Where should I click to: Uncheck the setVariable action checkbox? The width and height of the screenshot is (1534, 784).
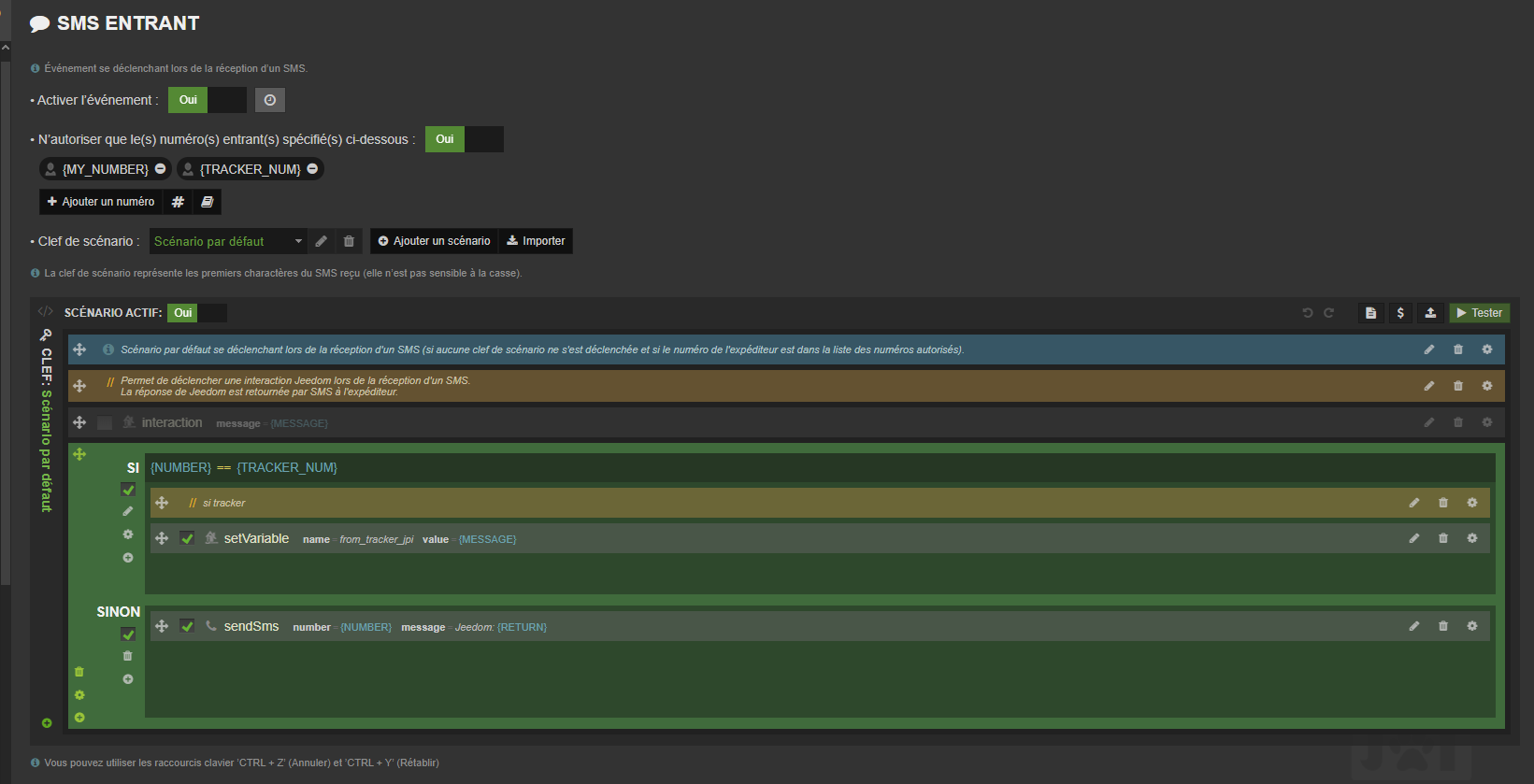click(187, 538)
